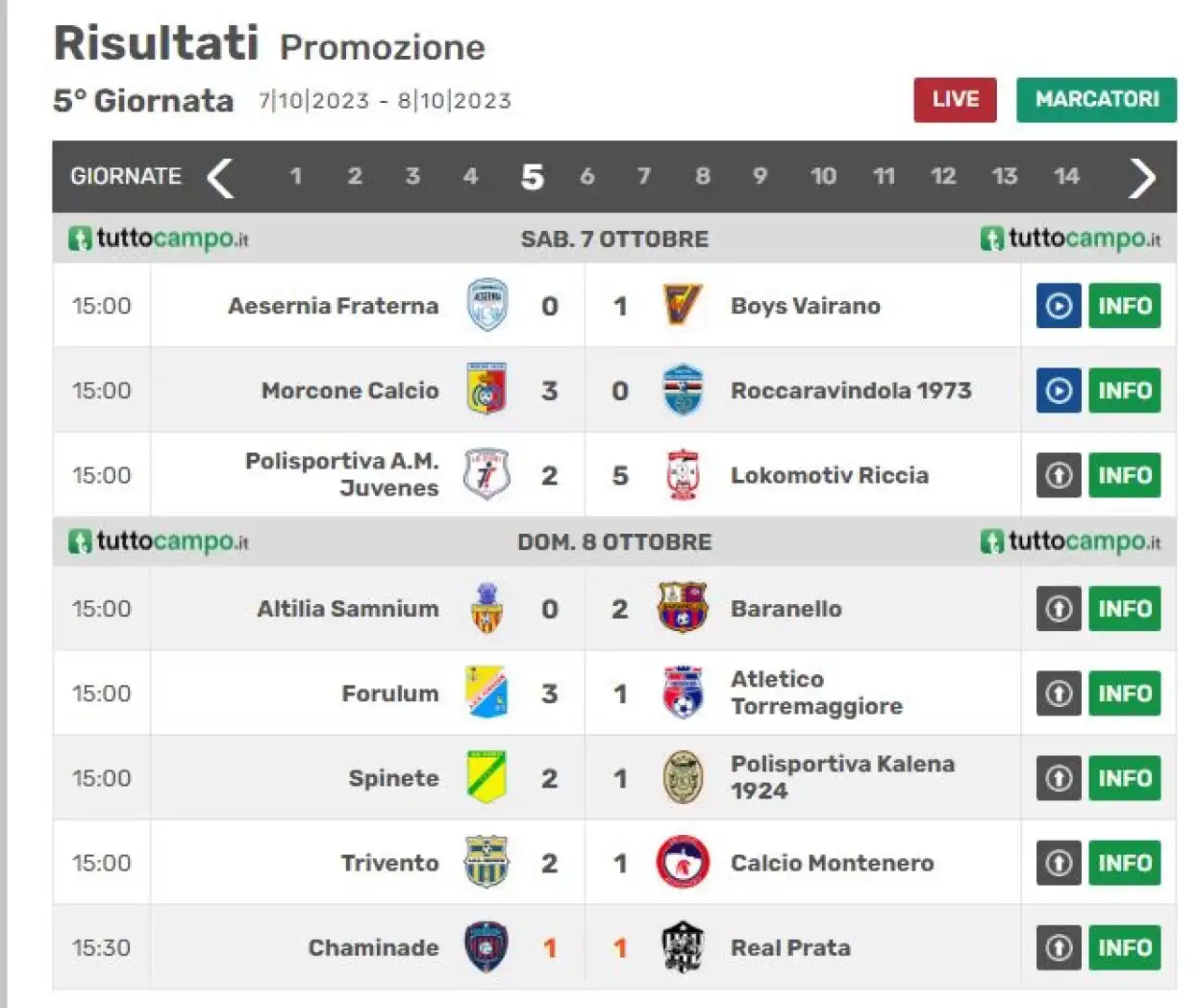Viewport: 1197px width, 1008px height.
Task: Select giornata 1 in the round bar
Action: point(296,176)
